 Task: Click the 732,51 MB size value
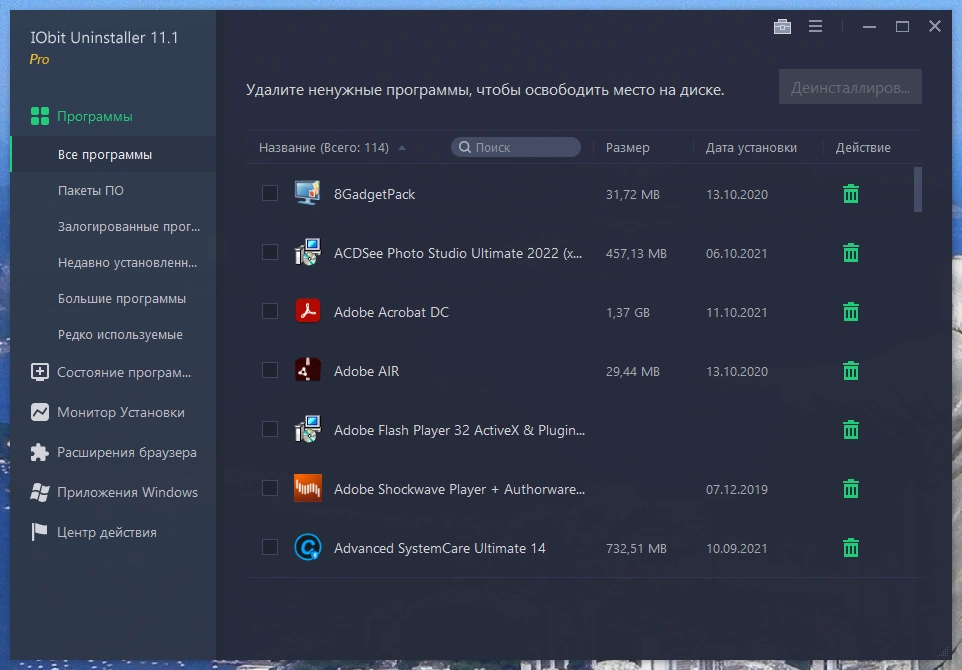click(636, 548)
